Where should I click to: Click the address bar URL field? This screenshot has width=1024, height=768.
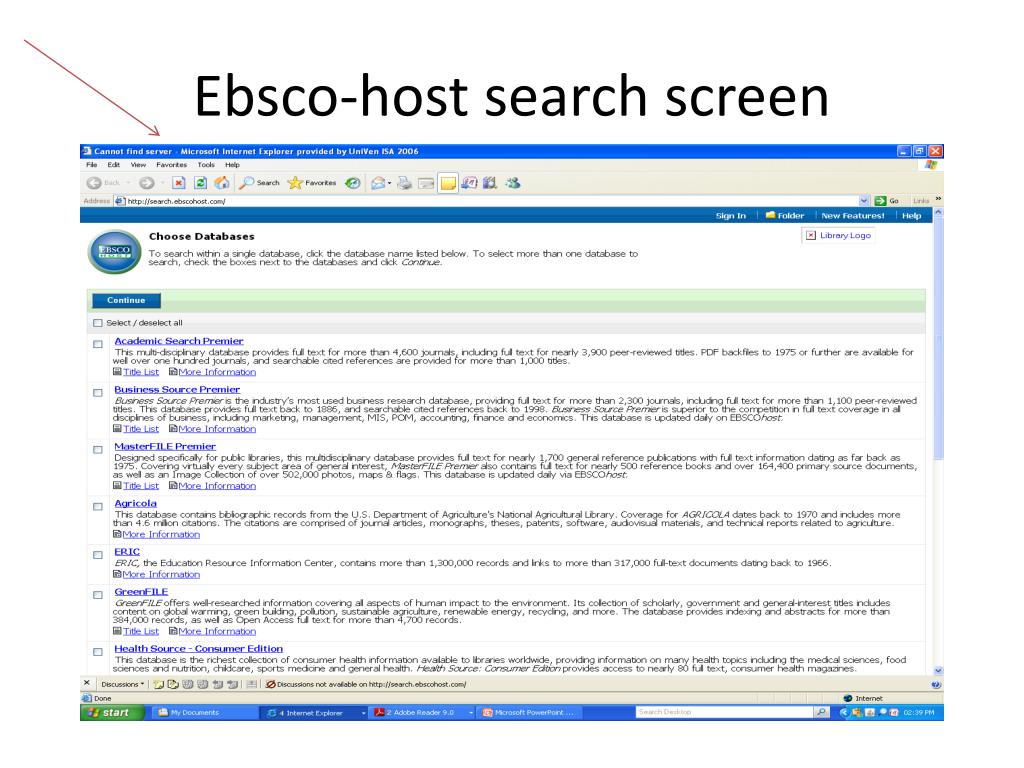pos(487,201)
